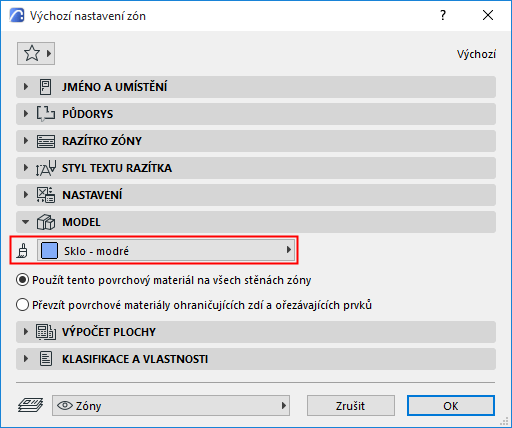
Task: Toggle the eye icon in Zóny layer
Action: [x=65, y=405]
